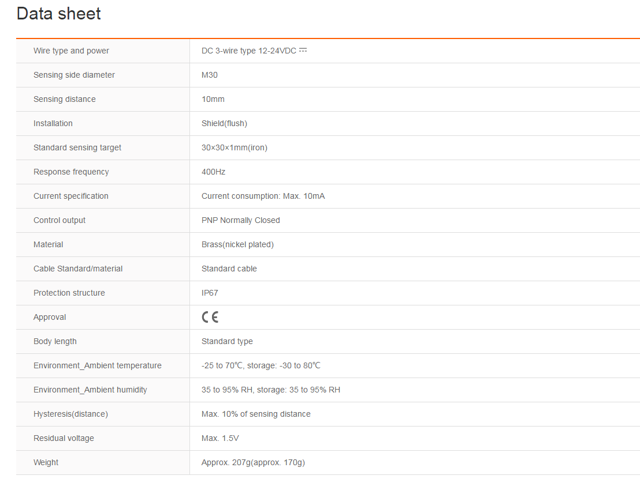Select the 10mm sensing distance value
This screenshot has height=480, width=640.
[x=213, y=99]
